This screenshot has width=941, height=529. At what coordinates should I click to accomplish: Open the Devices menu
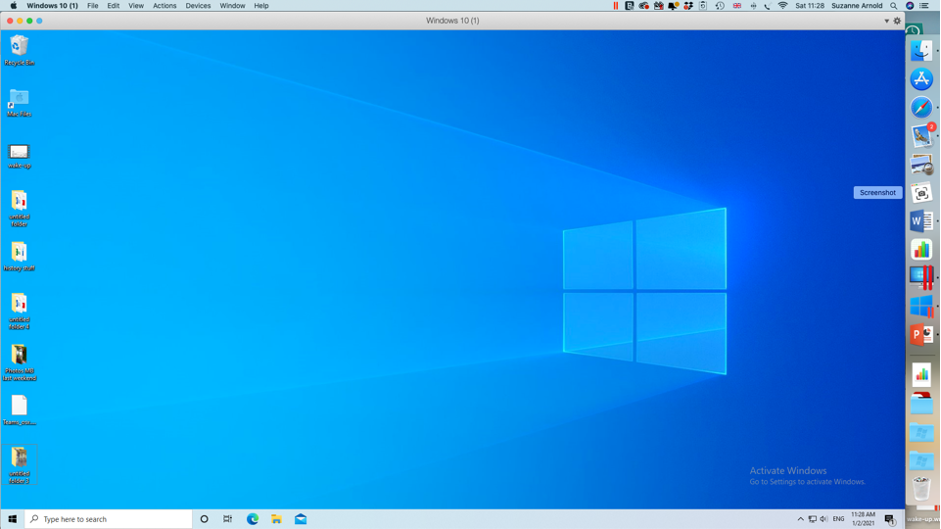coord(198,5)
